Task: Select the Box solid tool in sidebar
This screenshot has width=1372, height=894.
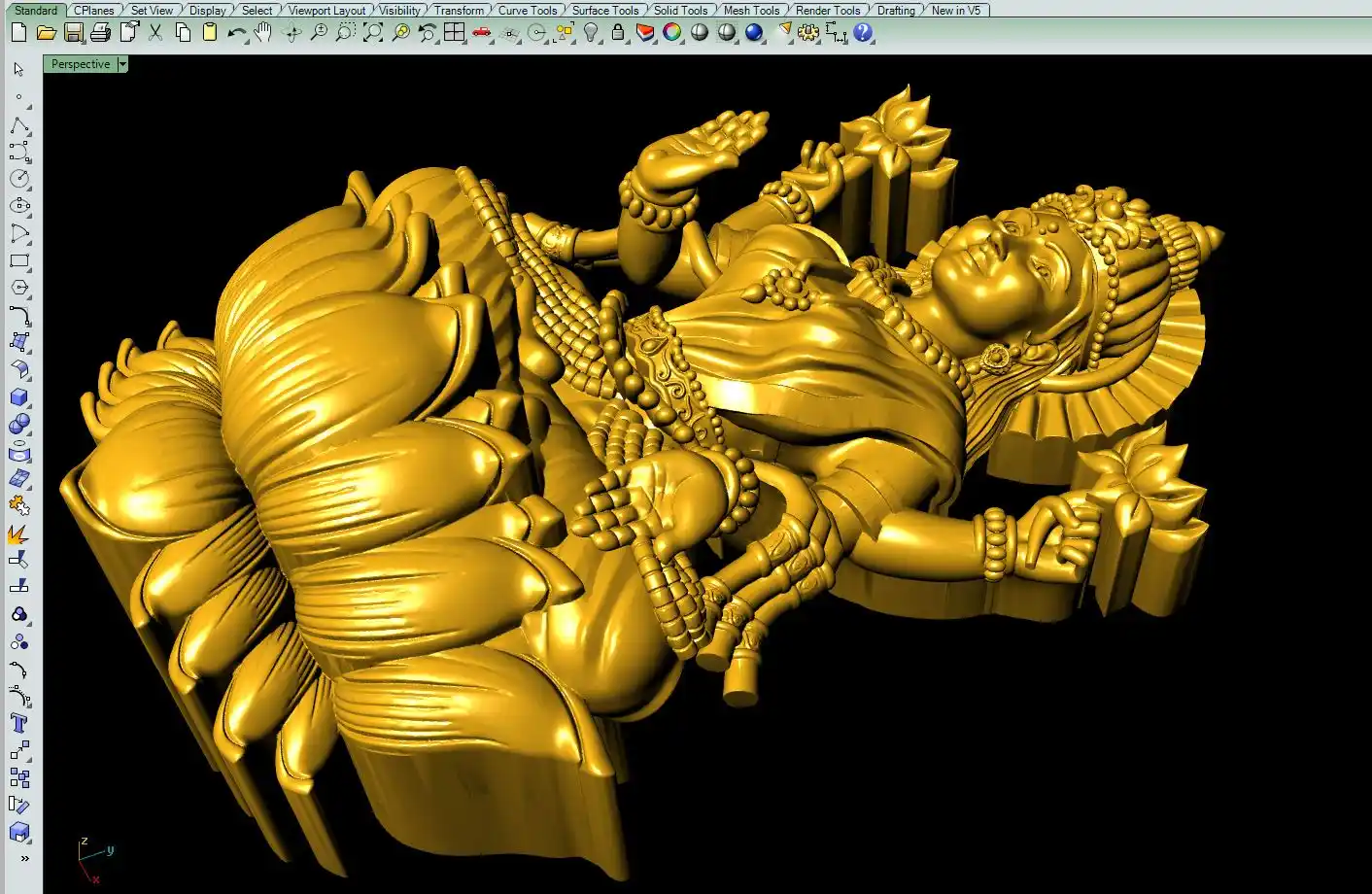Action: pos(18,397)
